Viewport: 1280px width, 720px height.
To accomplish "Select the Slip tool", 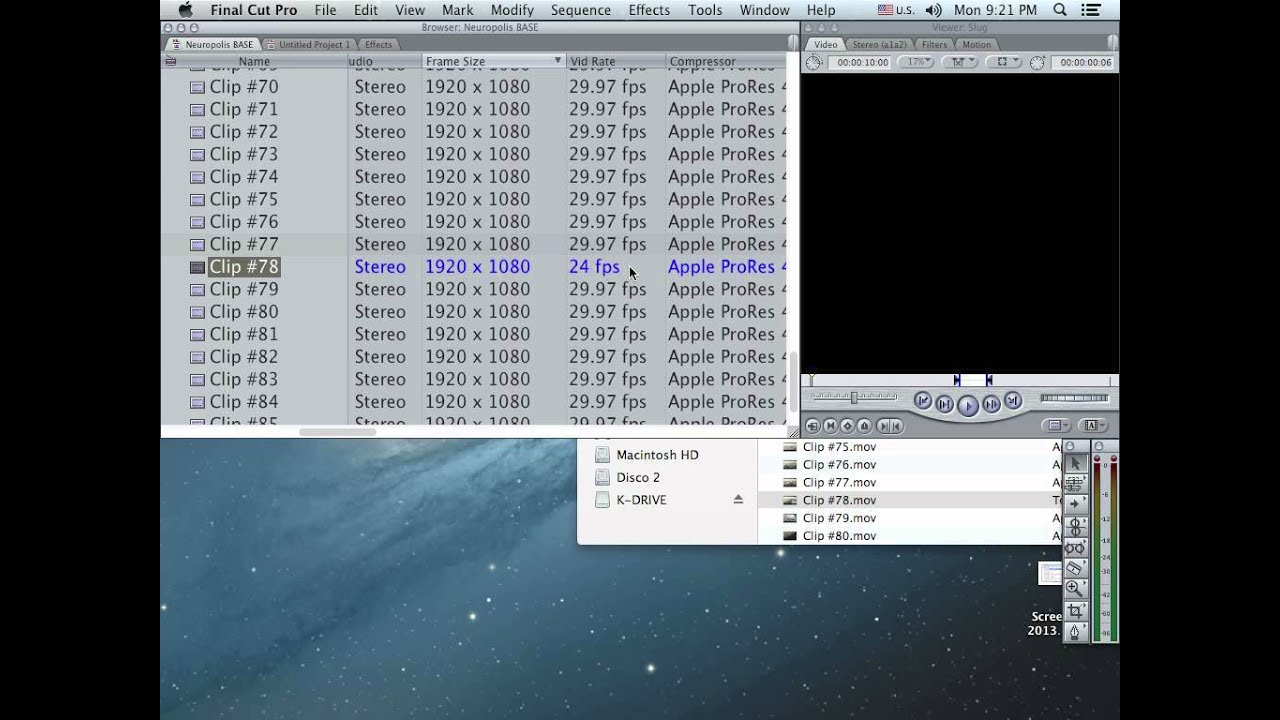I will click(1075, 547).
